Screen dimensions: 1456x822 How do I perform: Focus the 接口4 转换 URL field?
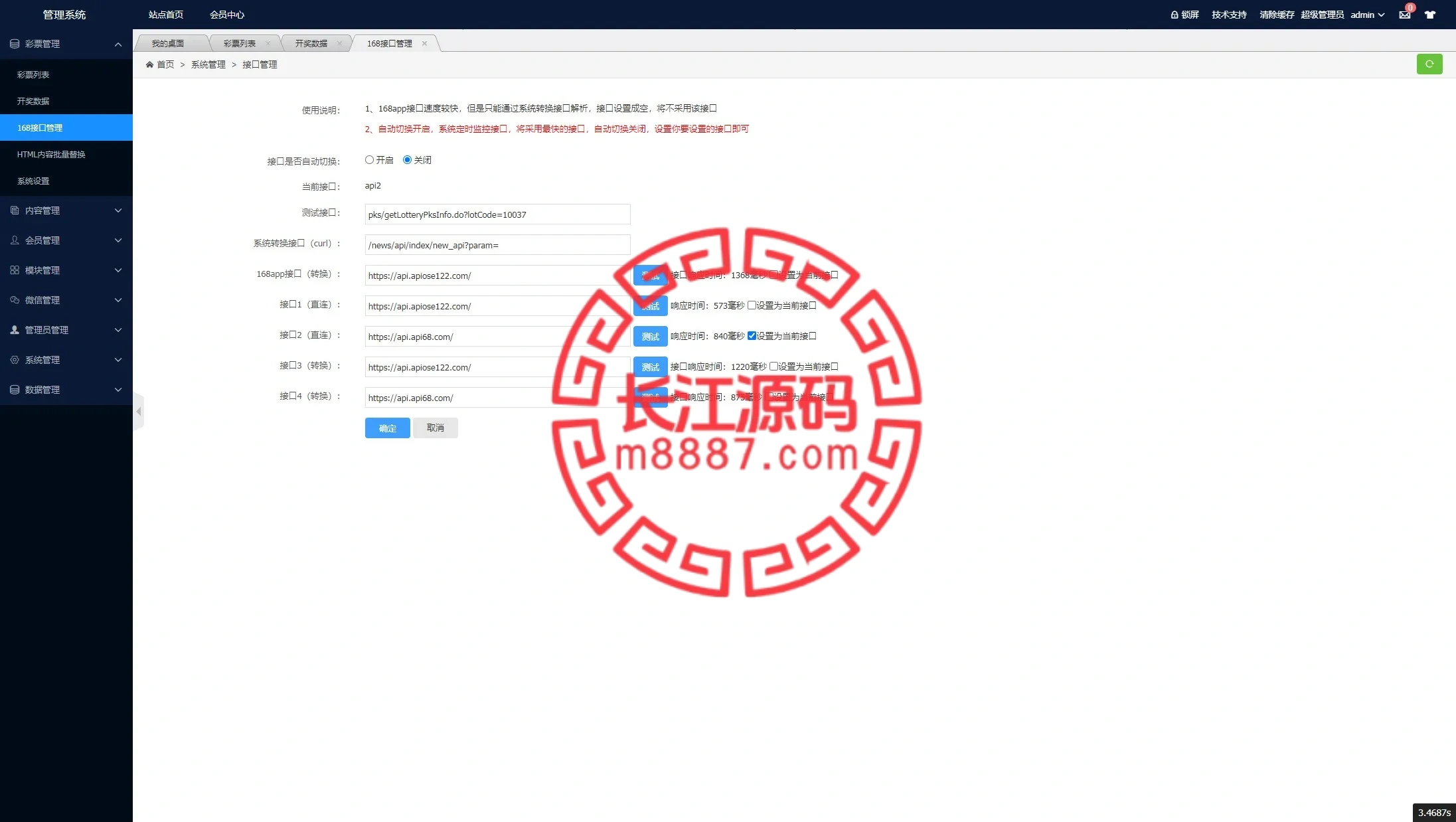tap(497, 398)
